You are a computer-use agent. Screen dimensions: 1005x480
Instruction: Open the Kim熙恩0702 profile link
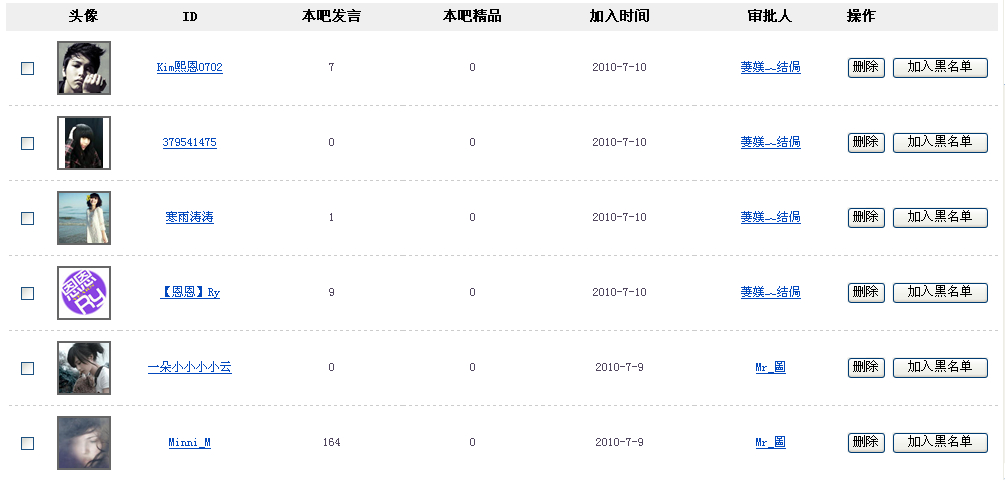point(190,68)
